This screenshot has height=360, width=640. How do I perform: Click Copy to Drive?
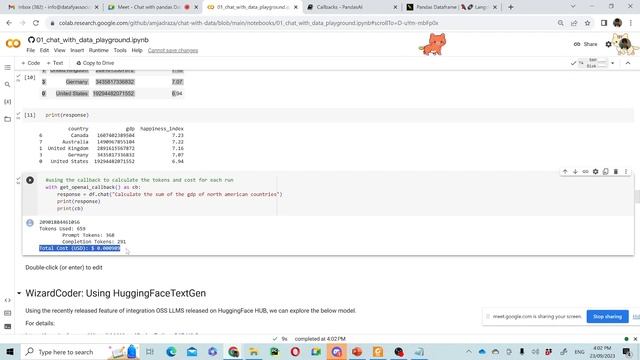click(x=95, y=63)
